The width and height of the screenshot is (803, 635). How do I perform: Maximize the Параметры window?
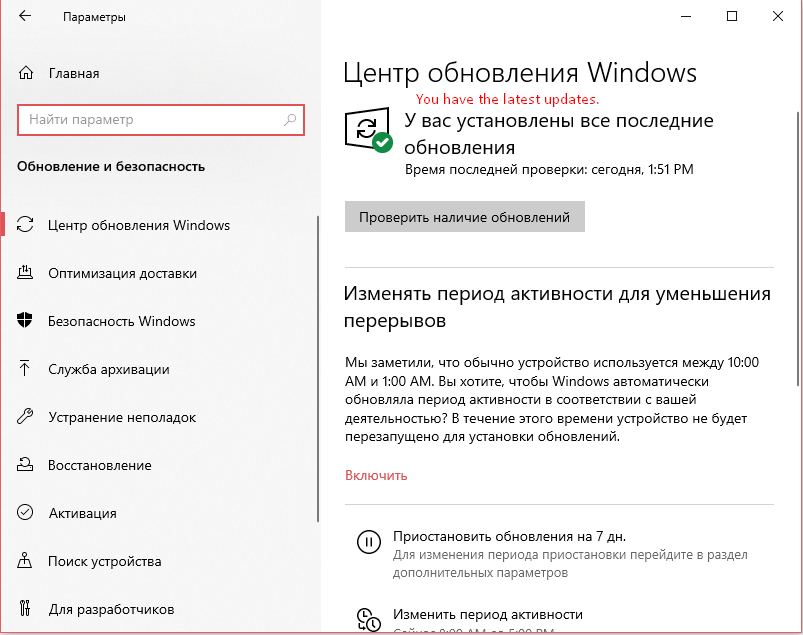(x=732, y=16)
